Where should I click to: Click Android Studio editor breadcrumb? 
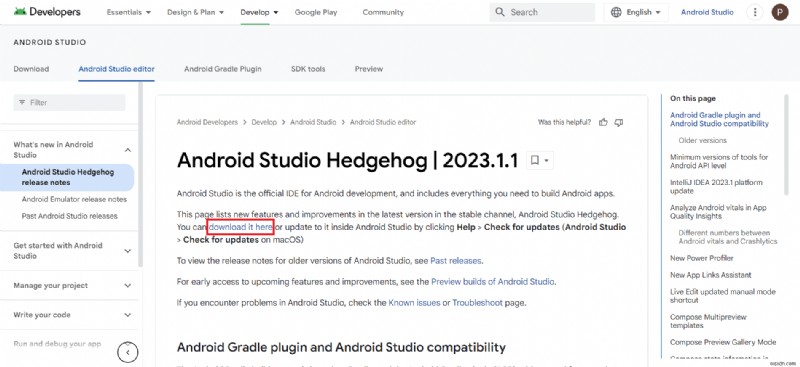pyautogui.click(x=383, y=123)
